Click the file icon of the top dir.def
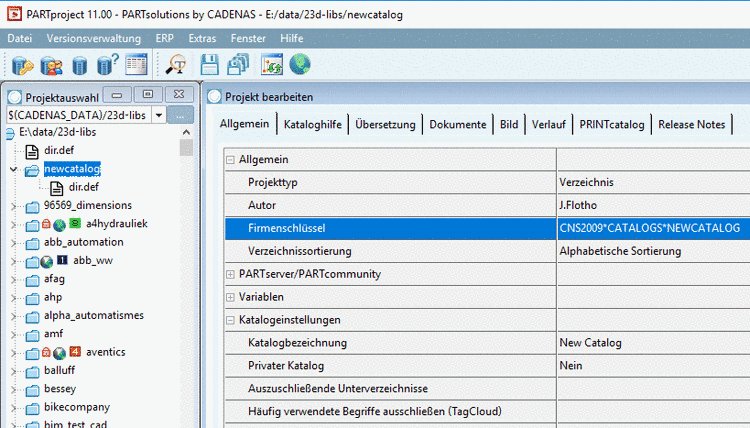This screenshot has width=750, height=428. 32,152
